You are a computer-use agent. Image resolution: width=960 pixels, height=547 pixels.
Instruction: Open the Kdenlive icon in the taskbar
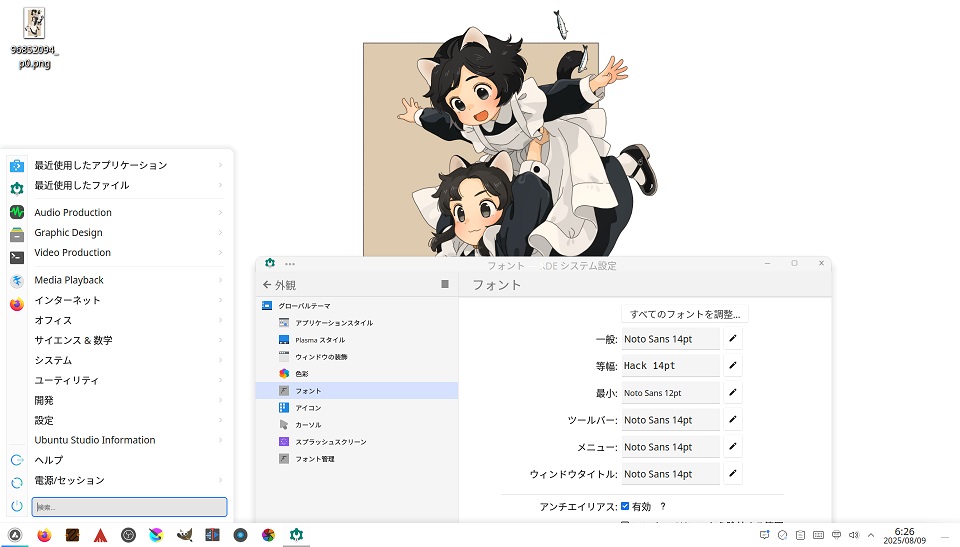[x=212, y=535]
